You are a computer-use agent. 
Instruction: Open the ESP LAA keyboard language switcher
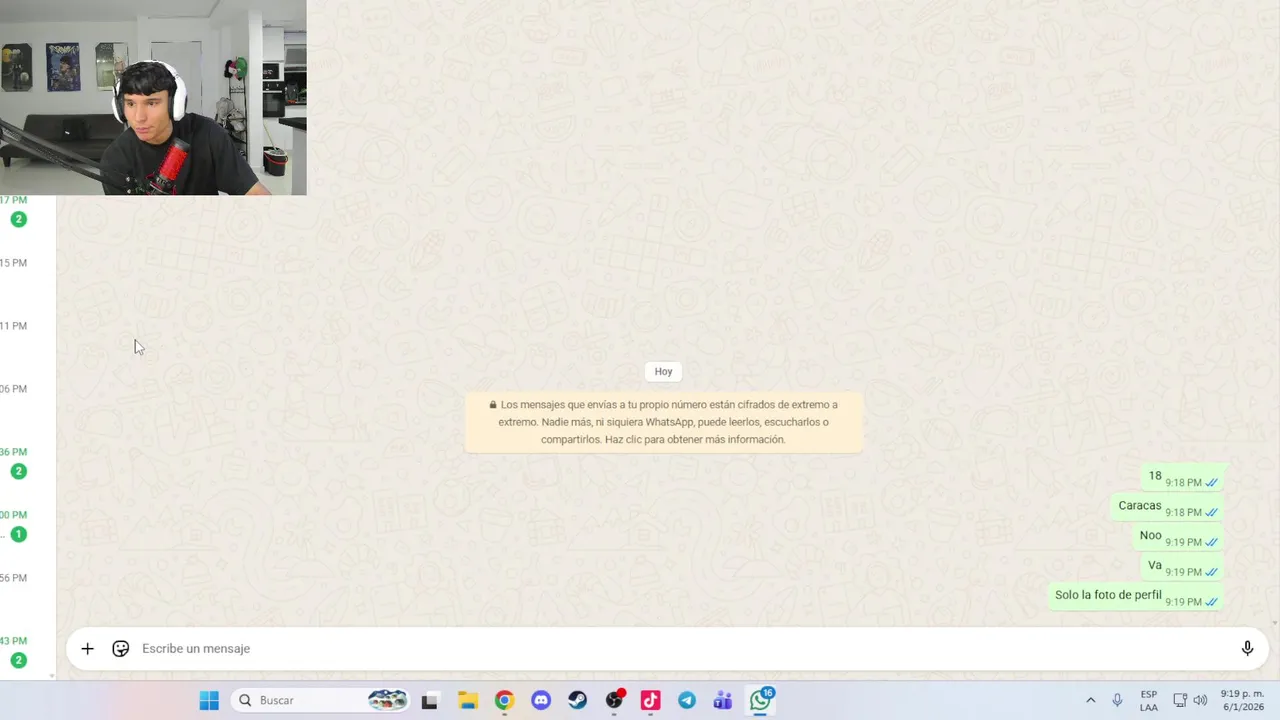tap(1149, 701)
